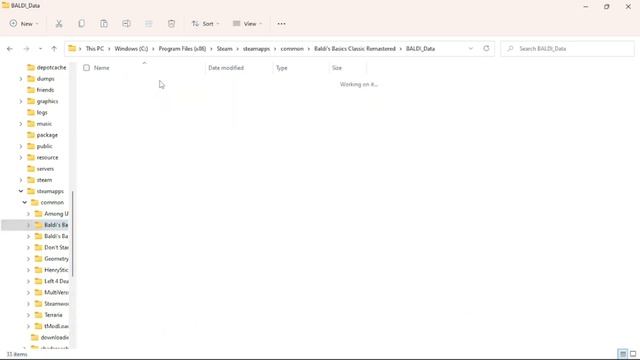
Task: Switch to Large icons view in status bar
Action: click(x=633, y=354)
